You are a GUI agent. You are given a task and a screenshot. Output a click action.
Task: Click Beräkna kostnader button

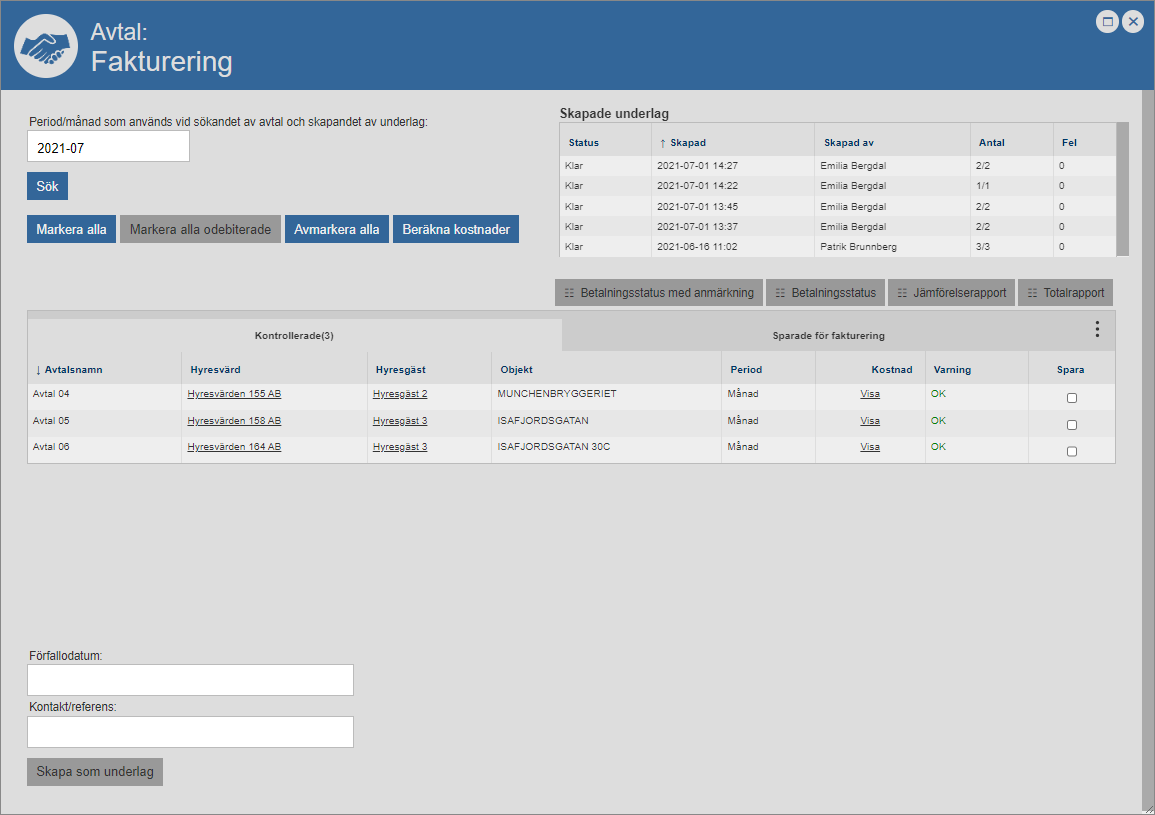coord(456,229)
